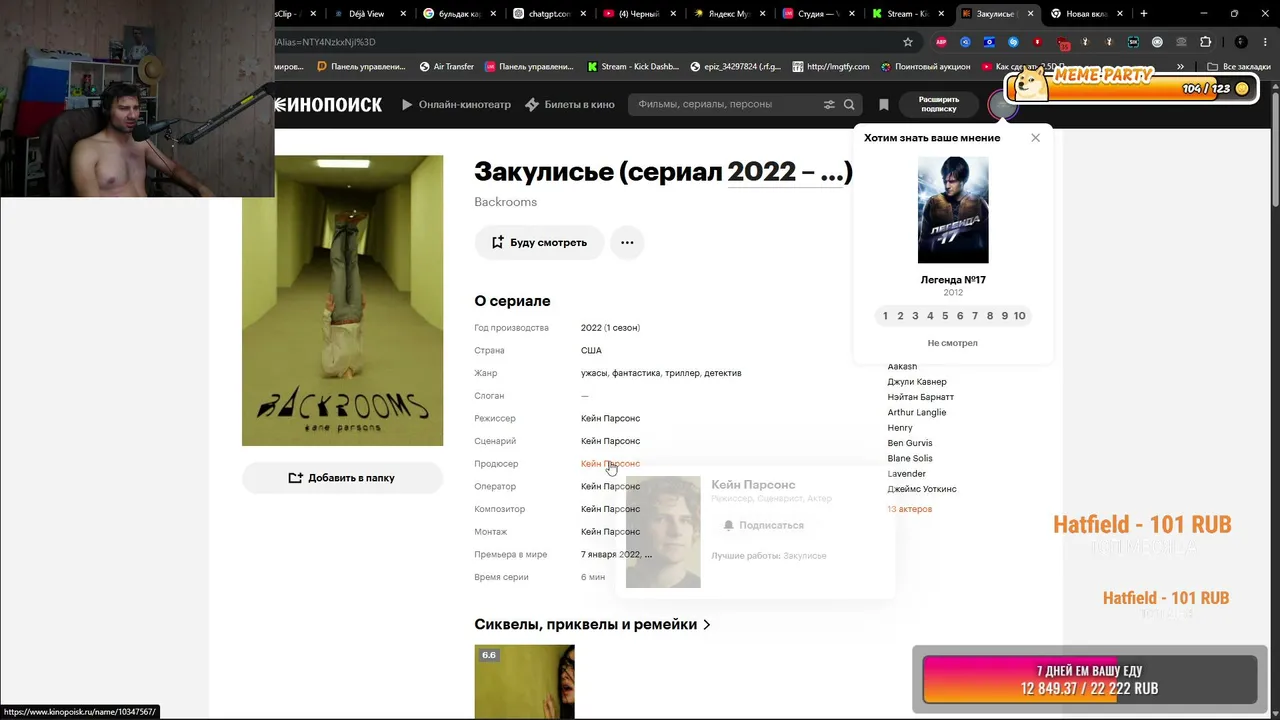Open the Сценарий Кейн Парсонс link

click(x=610, y=441)
